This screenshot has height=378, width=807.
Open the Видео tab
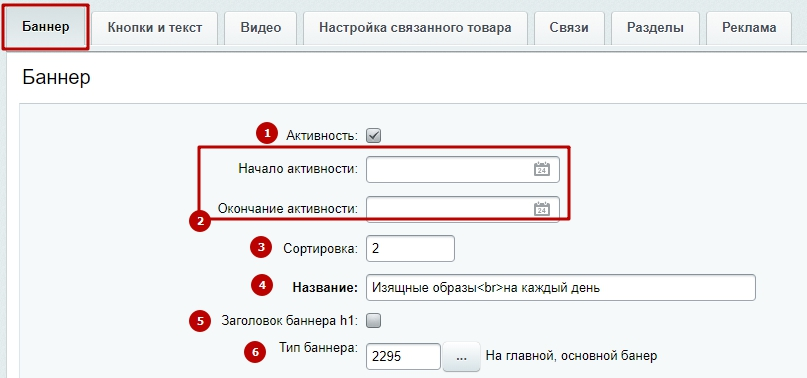pos(261,28)
